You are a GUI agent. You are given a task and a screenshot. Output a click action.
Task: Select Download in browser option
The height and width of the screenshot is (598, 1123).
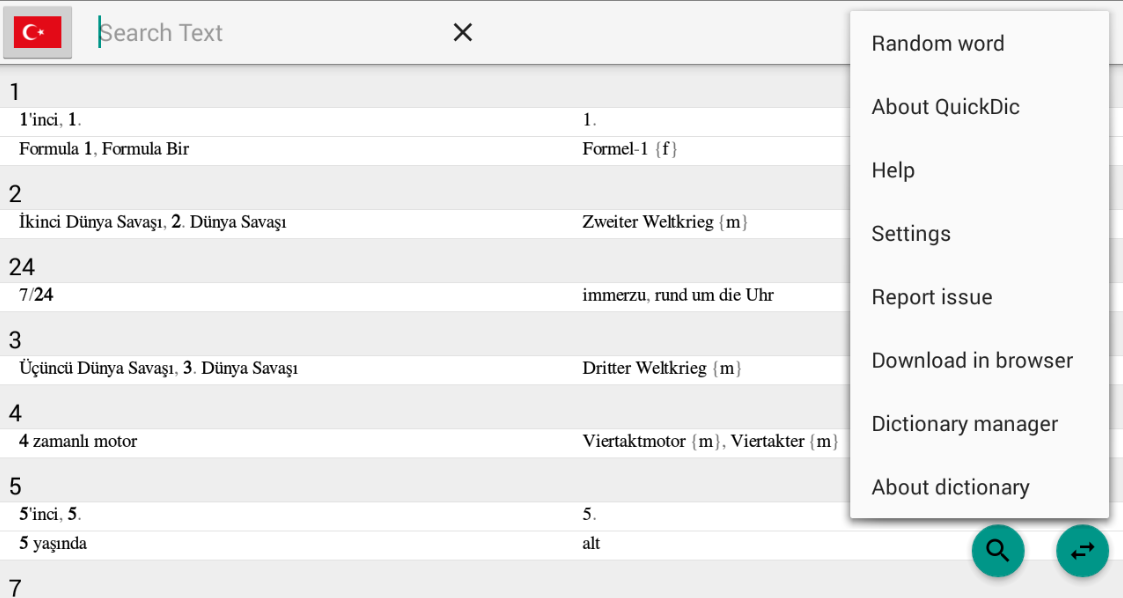pos(979,360)
